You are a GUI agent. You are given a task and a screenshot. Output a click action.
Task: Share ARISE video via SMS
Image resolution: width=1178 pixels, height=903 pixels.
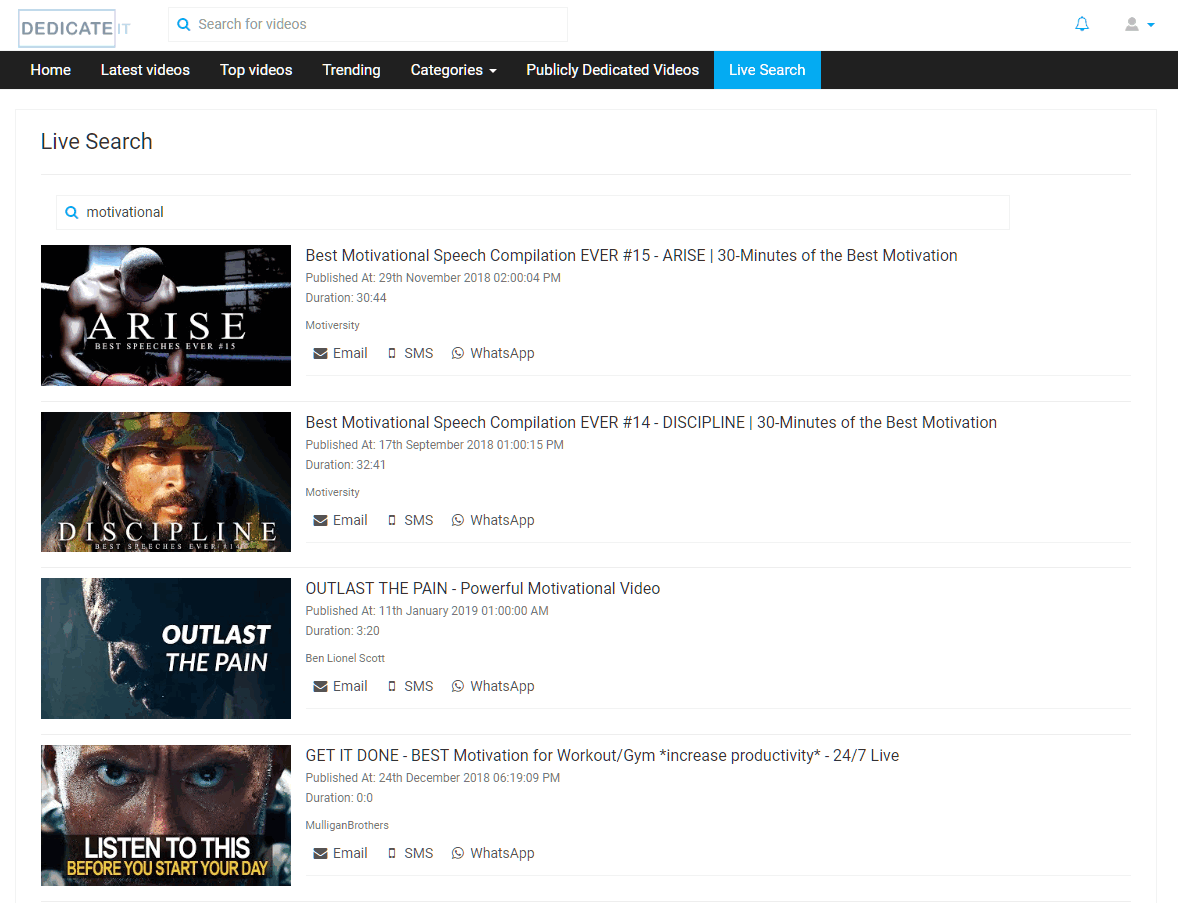click(x=410, y=353)
